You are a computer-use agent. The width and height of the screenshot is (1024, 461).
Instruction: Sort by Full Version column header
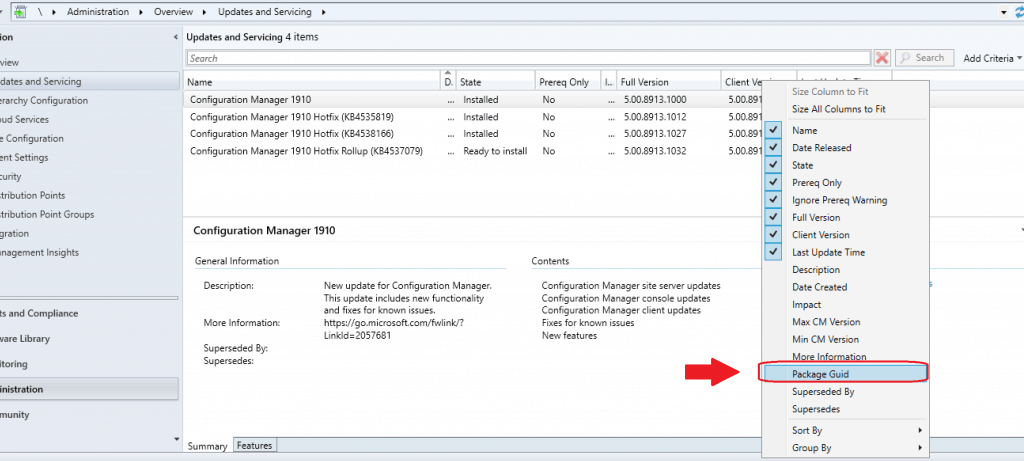pyautogui.click(x=668, y=82)
